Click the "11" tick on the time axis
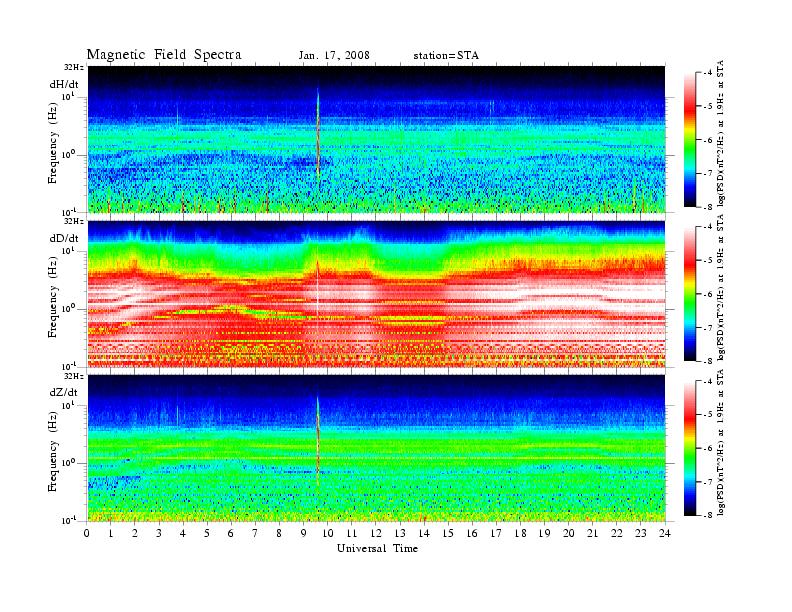 [352, 533]
